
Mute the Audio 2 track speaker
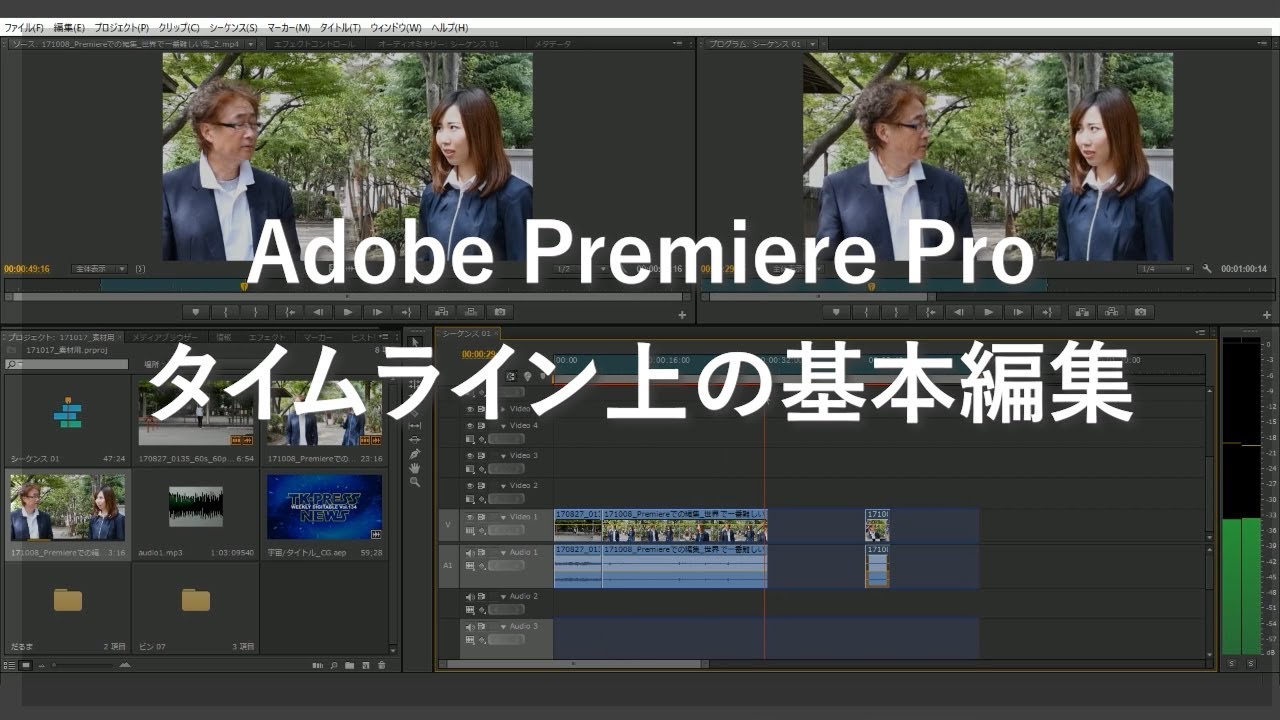[469, 596]
